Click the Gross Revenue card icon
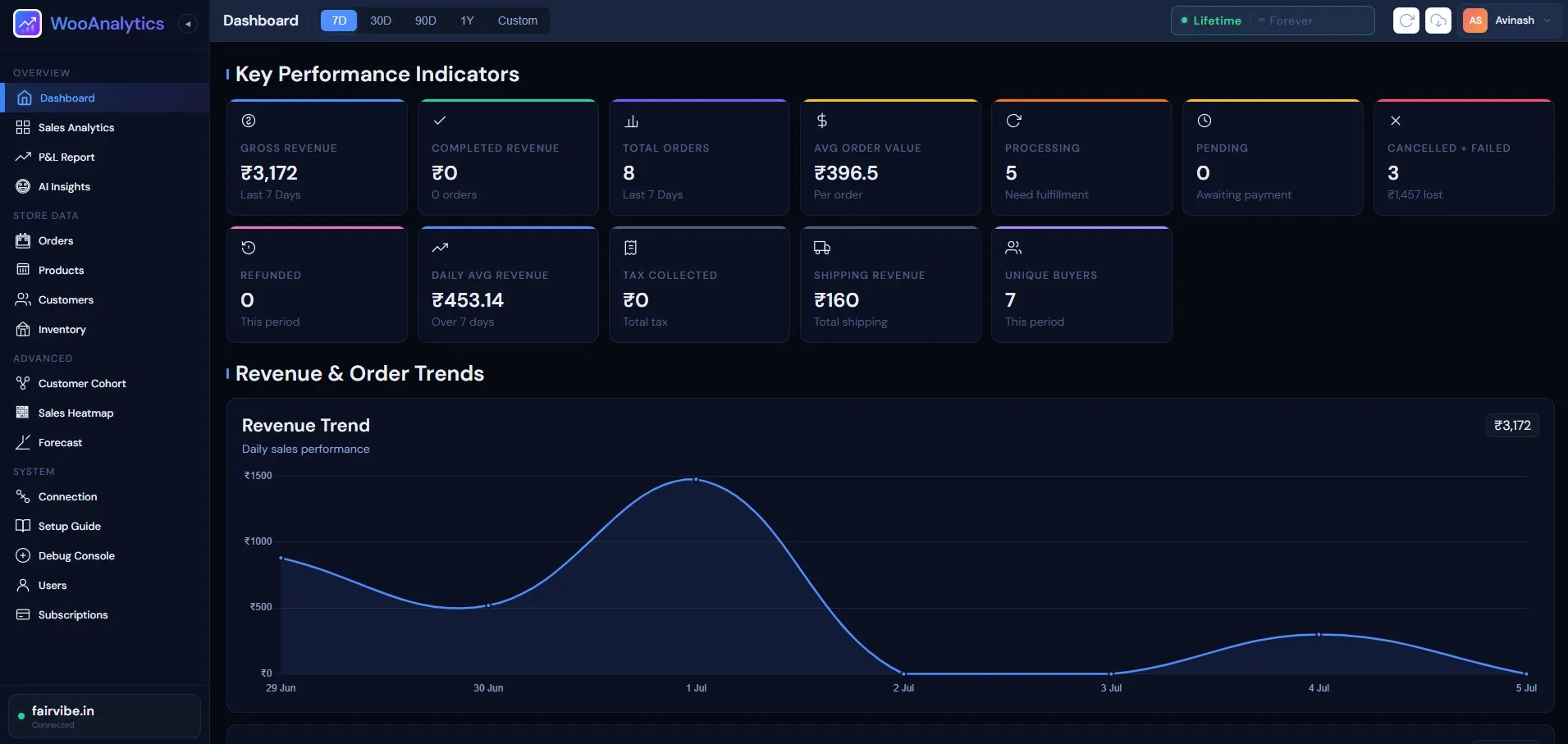The image size is (1568, 744). click(249, 121)
